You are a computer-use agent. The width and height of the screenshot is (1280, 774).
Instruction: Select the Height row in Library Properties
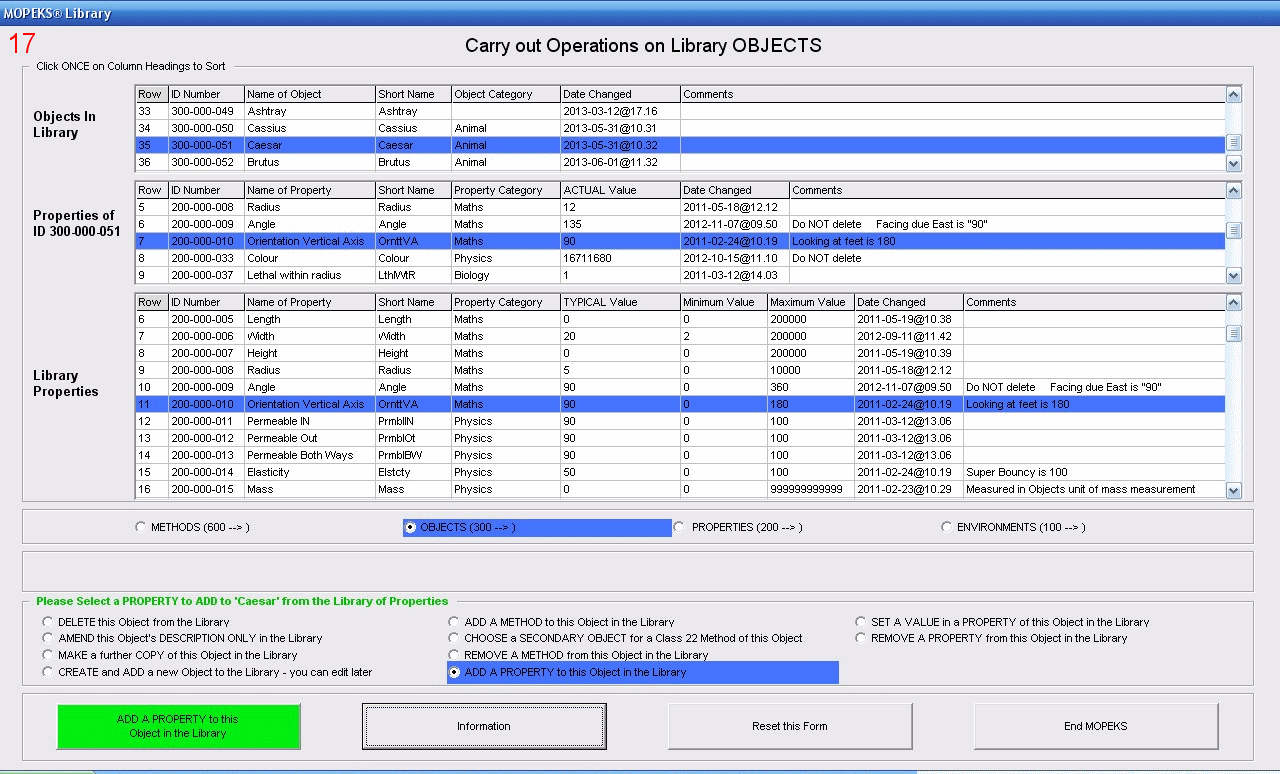[x=680, y=353]
